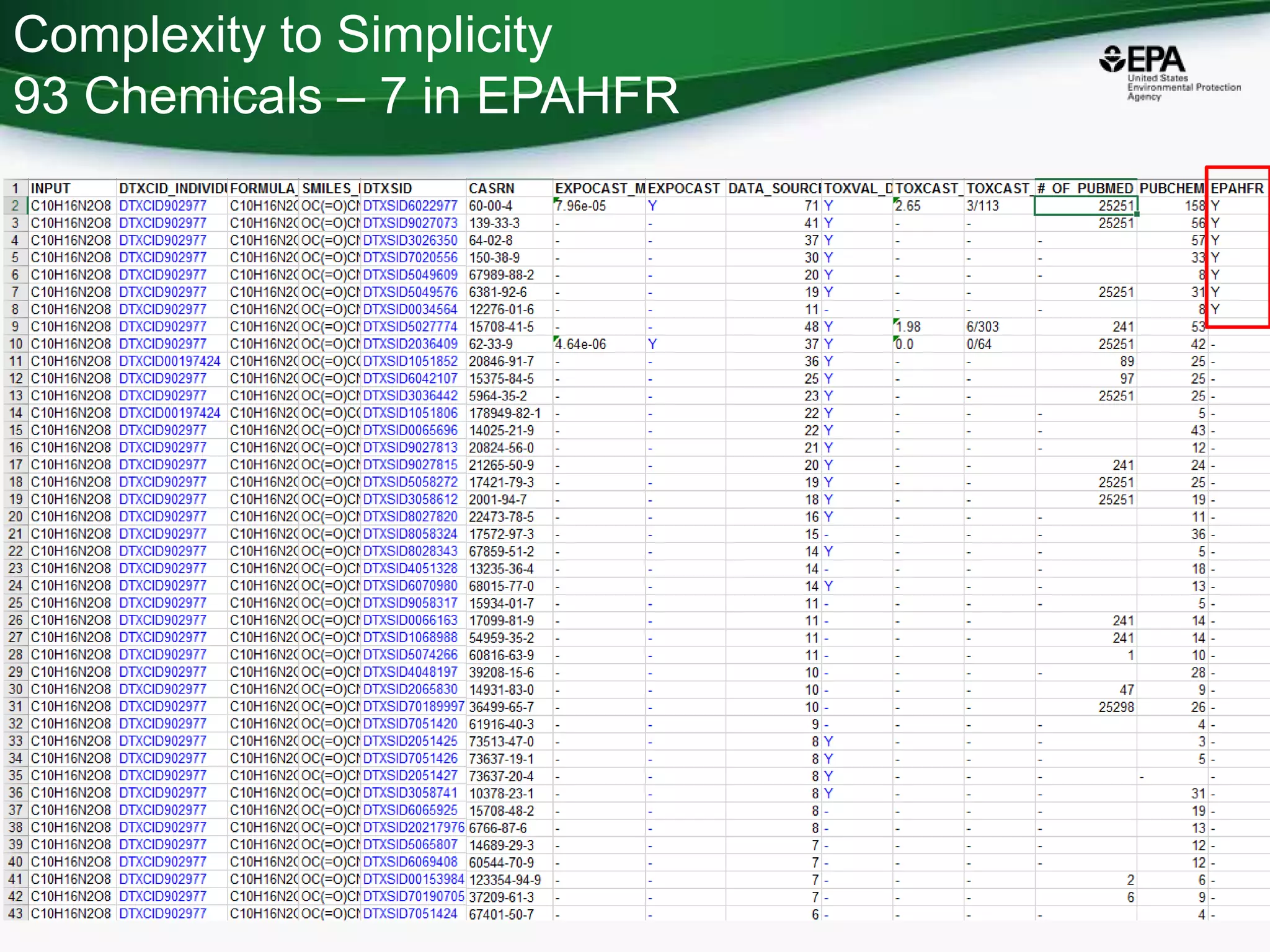Select CASRN cell 178949-82-1

pyautogui.click(x=504, y=413)
